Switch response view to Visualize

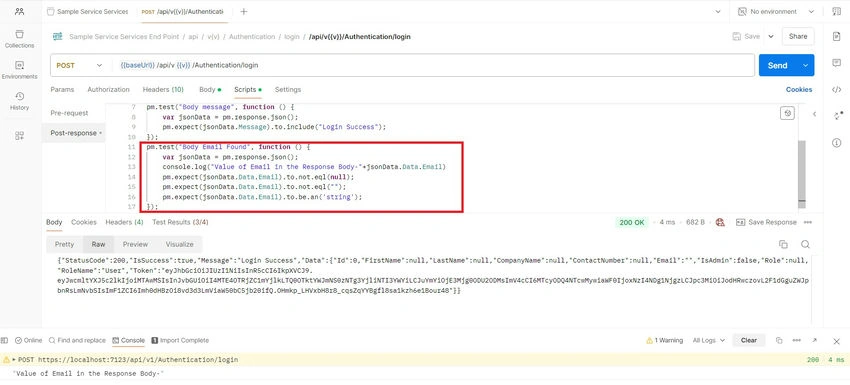tap(179, 244)
